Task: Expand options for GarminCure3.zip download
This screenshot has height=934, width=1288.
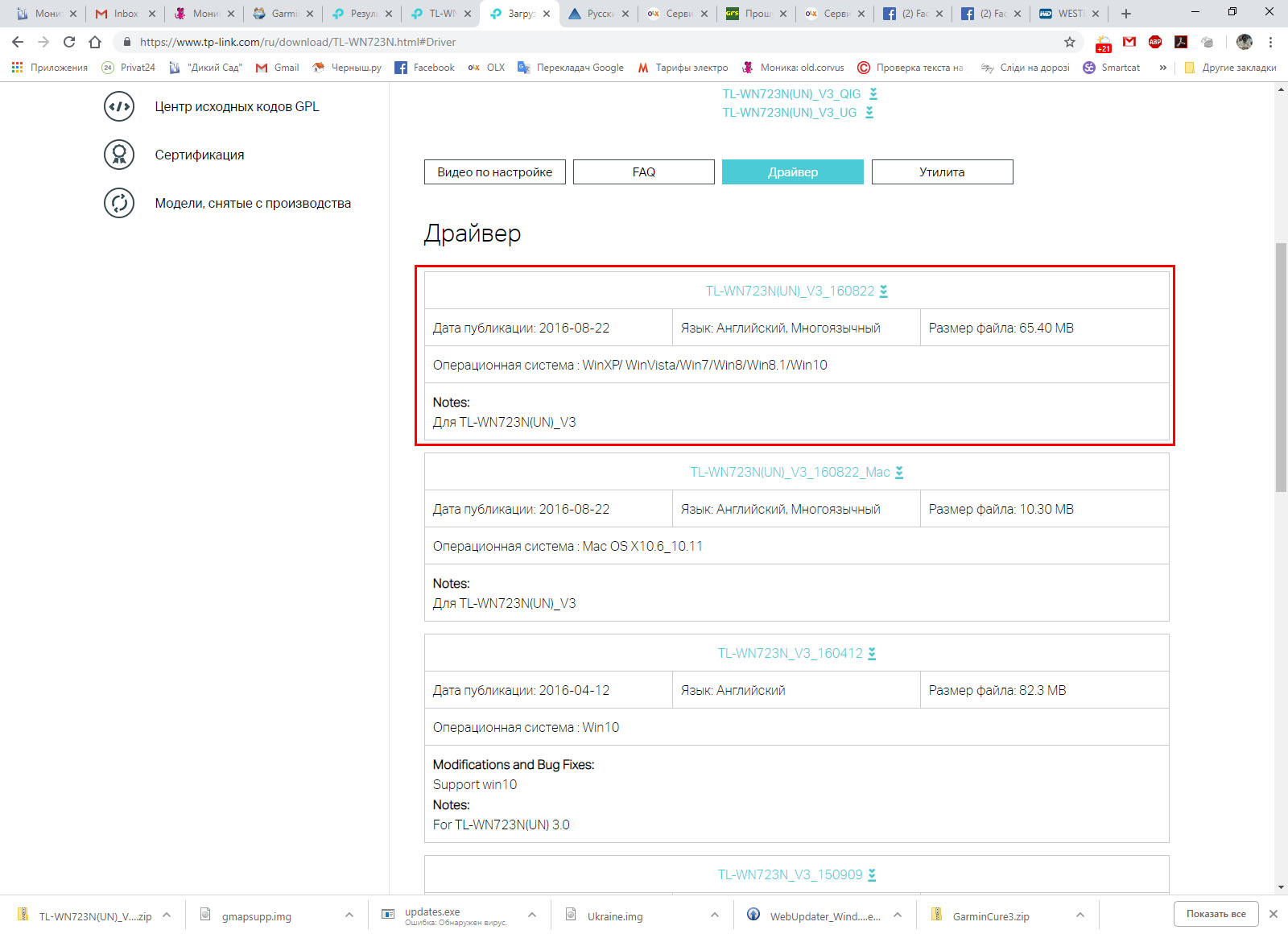Action: click(x=1080, y=915)
